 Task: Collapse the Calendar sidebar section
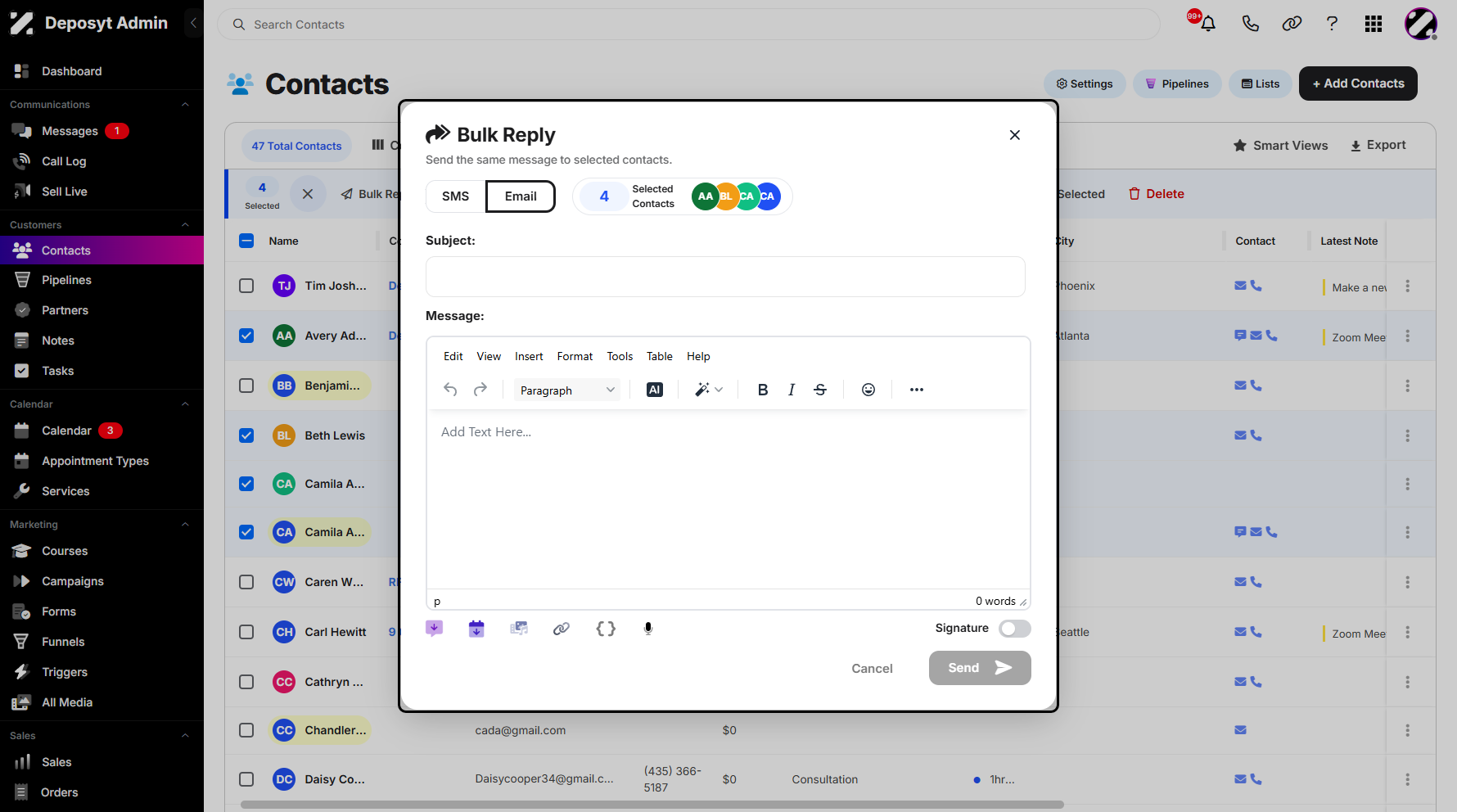(185, 404)
